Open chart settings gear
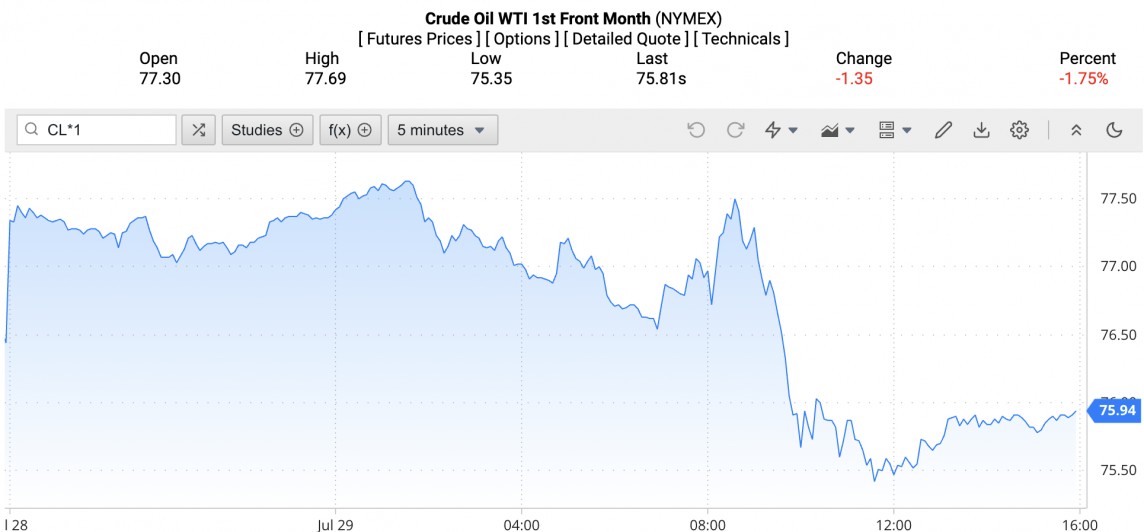Viewport: 1144px width, 532px height. point(1019,130)
